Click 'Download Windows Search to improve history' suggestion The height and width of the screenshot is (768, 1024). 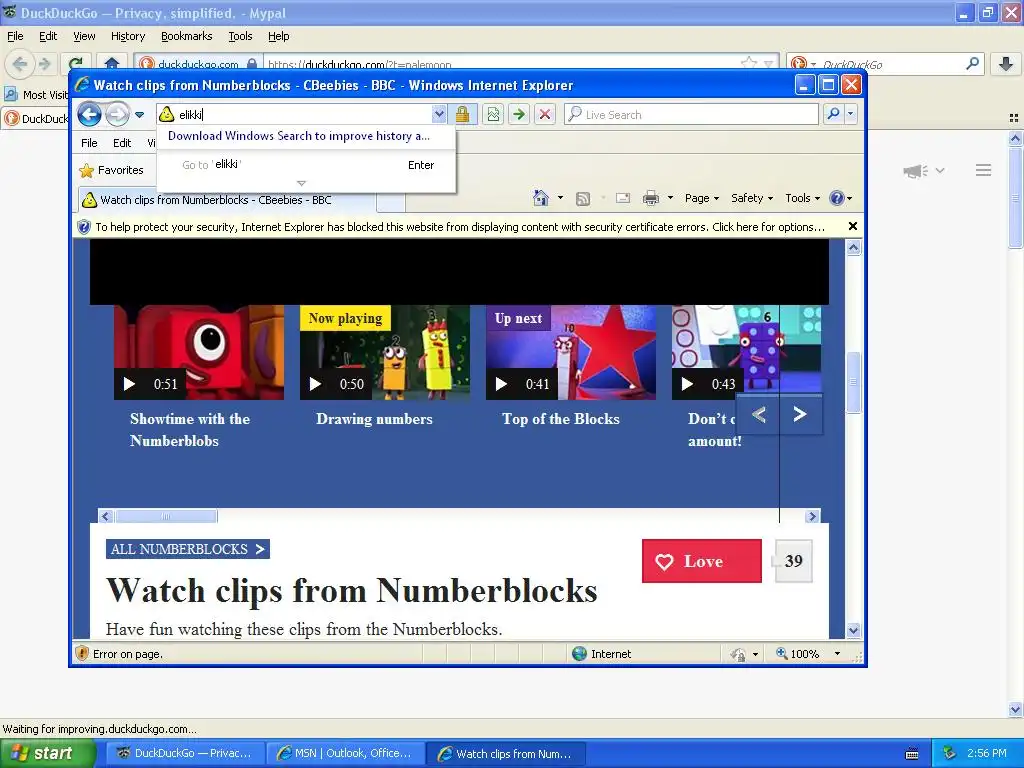(299, 136)
